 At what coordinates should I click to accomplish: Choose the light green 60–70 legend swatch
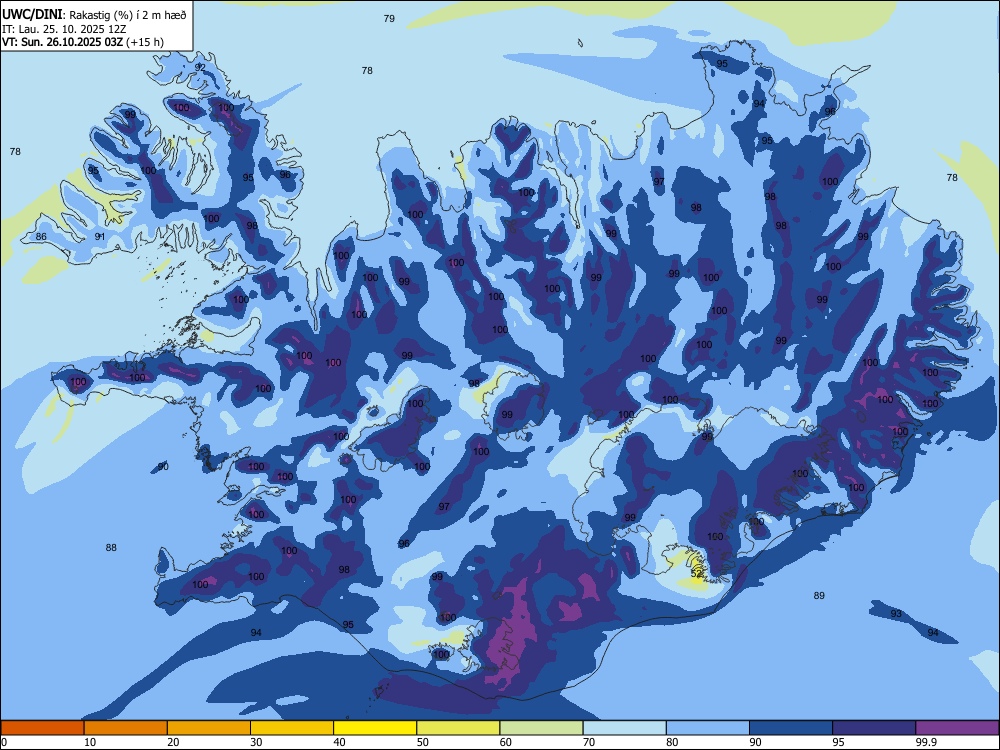point(541,728)
